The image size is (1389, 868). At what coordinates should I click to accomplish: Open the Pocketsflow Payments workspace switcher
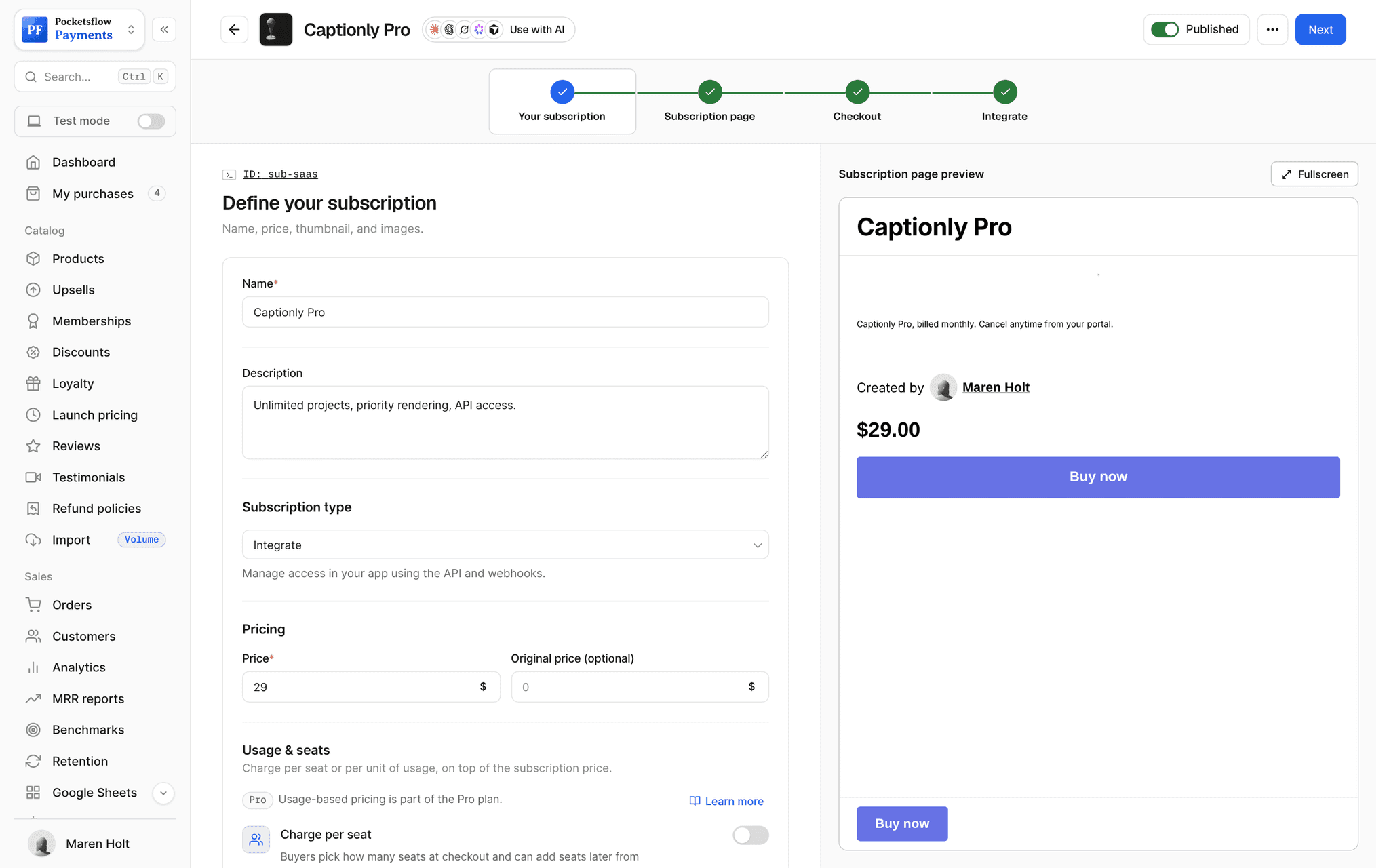click(x=79, y=30)
